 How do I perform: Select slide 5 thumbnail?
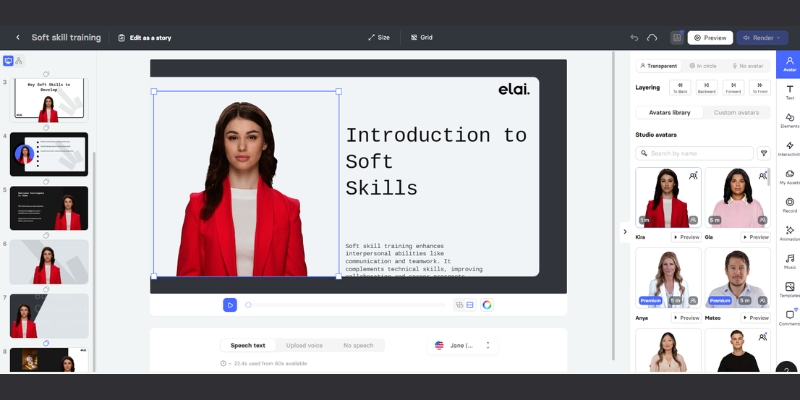tap(48, 208)
